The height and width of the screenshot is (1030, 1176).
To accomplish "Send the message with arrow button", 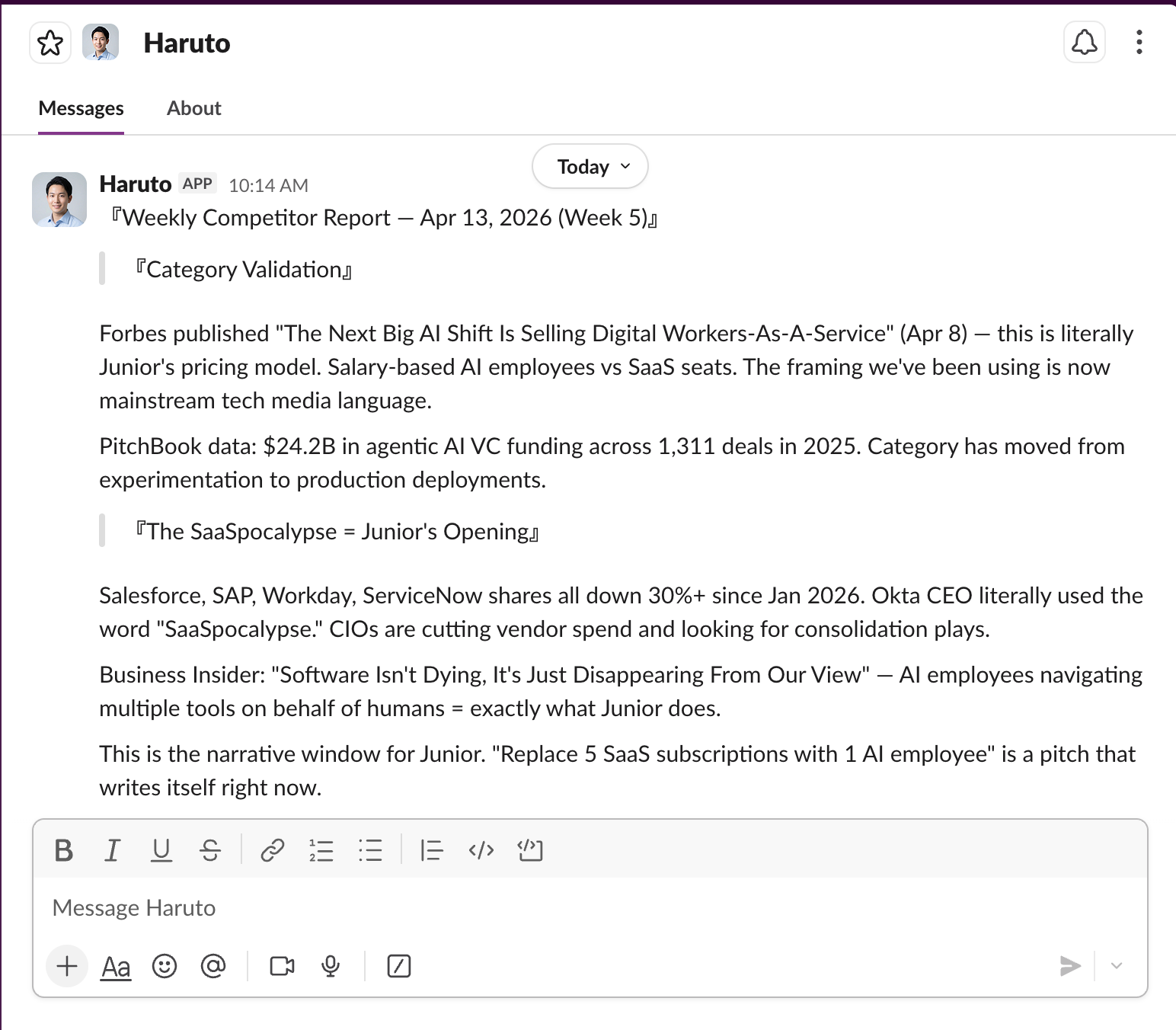I will click(1070, 966).
